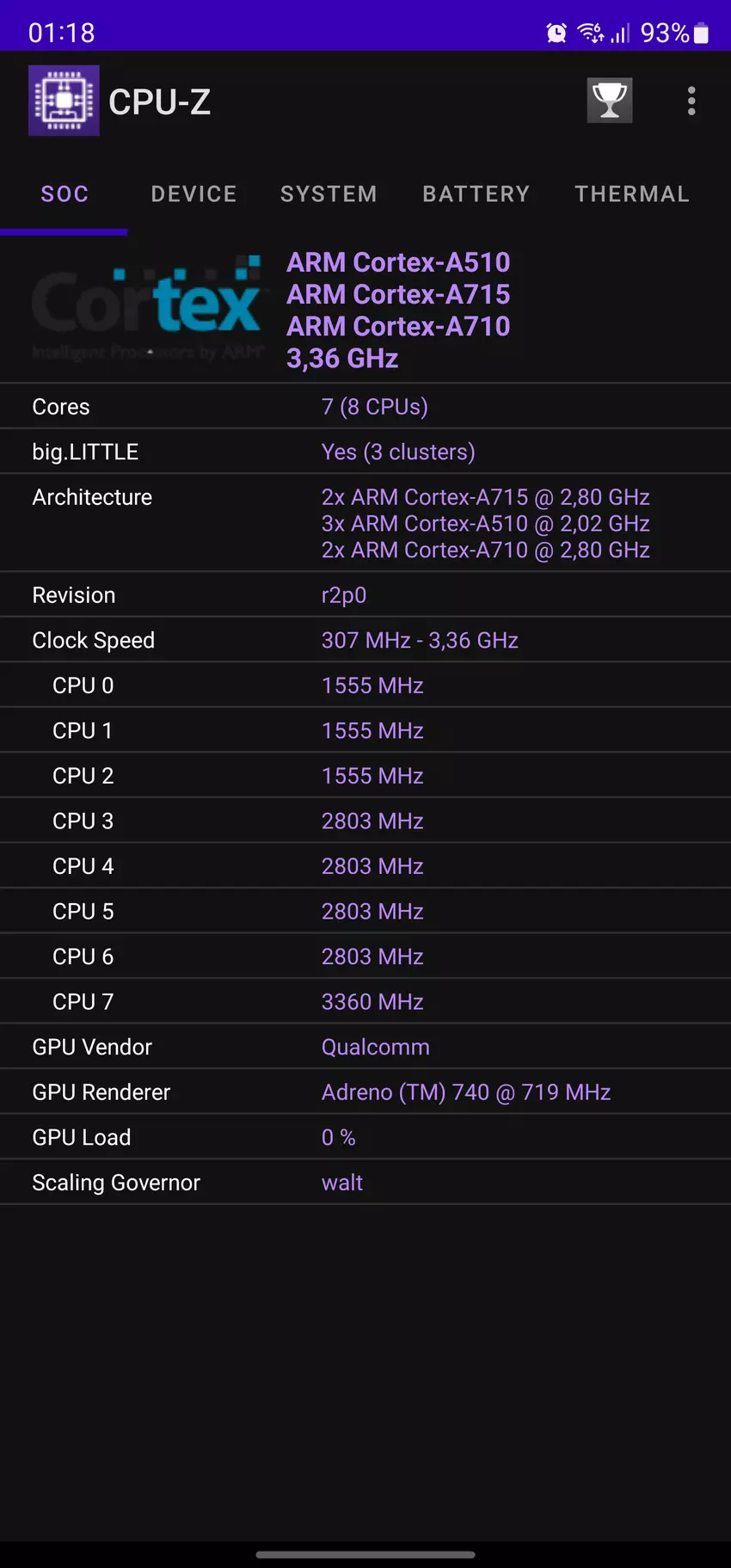Tap the battery icon in status bar
Image resolution: width=731 pixels, height=1568 pixels.
702,33
